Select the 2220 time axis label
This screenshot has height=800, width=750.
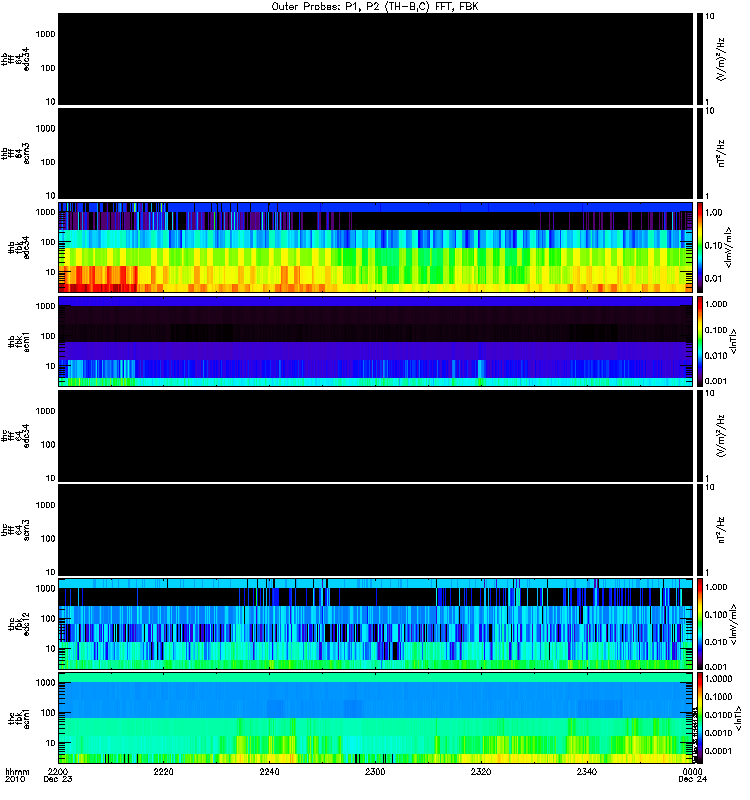[163, 771]
